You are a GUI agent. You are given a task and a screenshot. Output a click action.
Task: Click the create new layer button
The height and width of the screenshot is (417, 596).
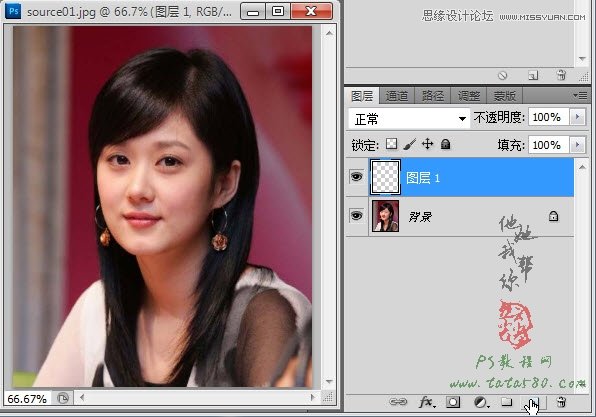tap(535, 402)
